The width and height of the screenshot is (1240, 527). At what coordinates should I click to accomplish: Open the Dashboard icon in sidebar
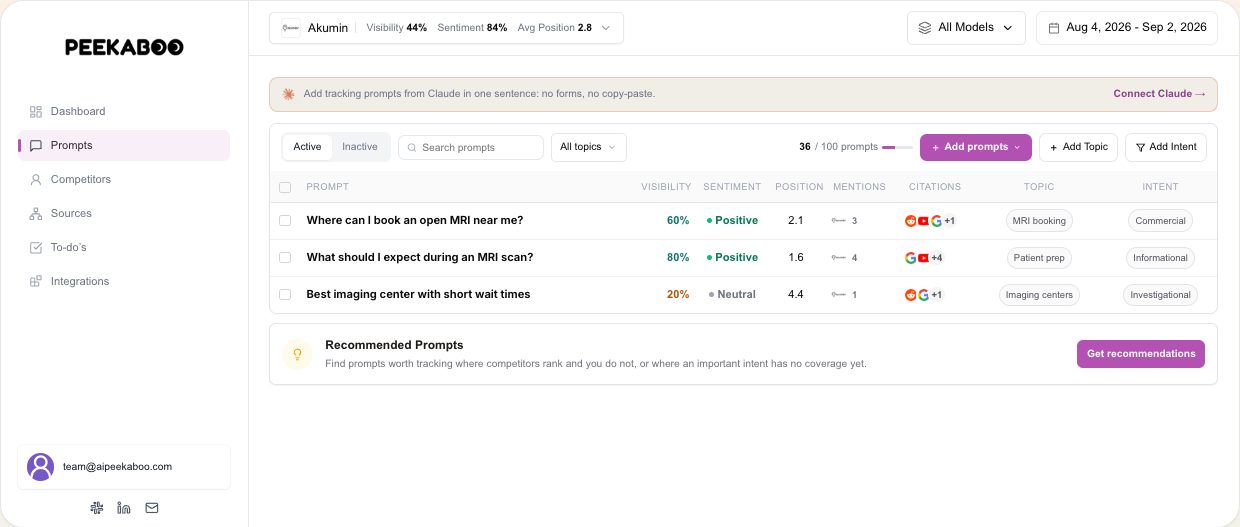[x=36, y=111]
